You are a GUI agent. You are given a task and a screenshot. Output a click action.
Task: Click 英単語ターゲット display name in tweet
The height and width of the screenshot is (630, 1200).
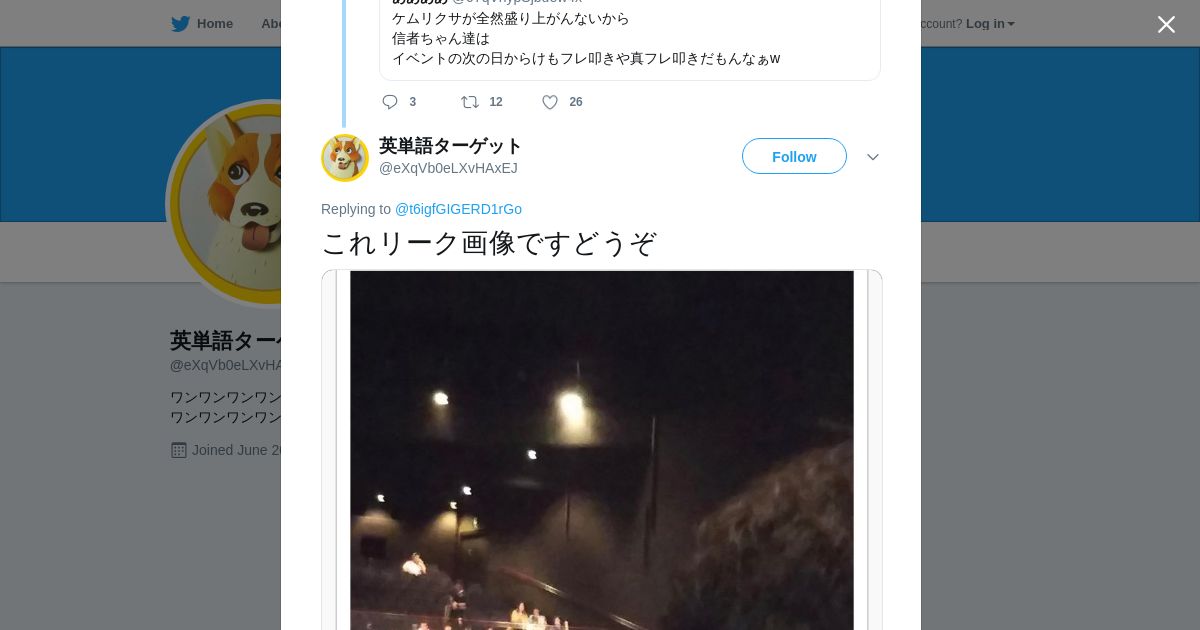[450, 146]
